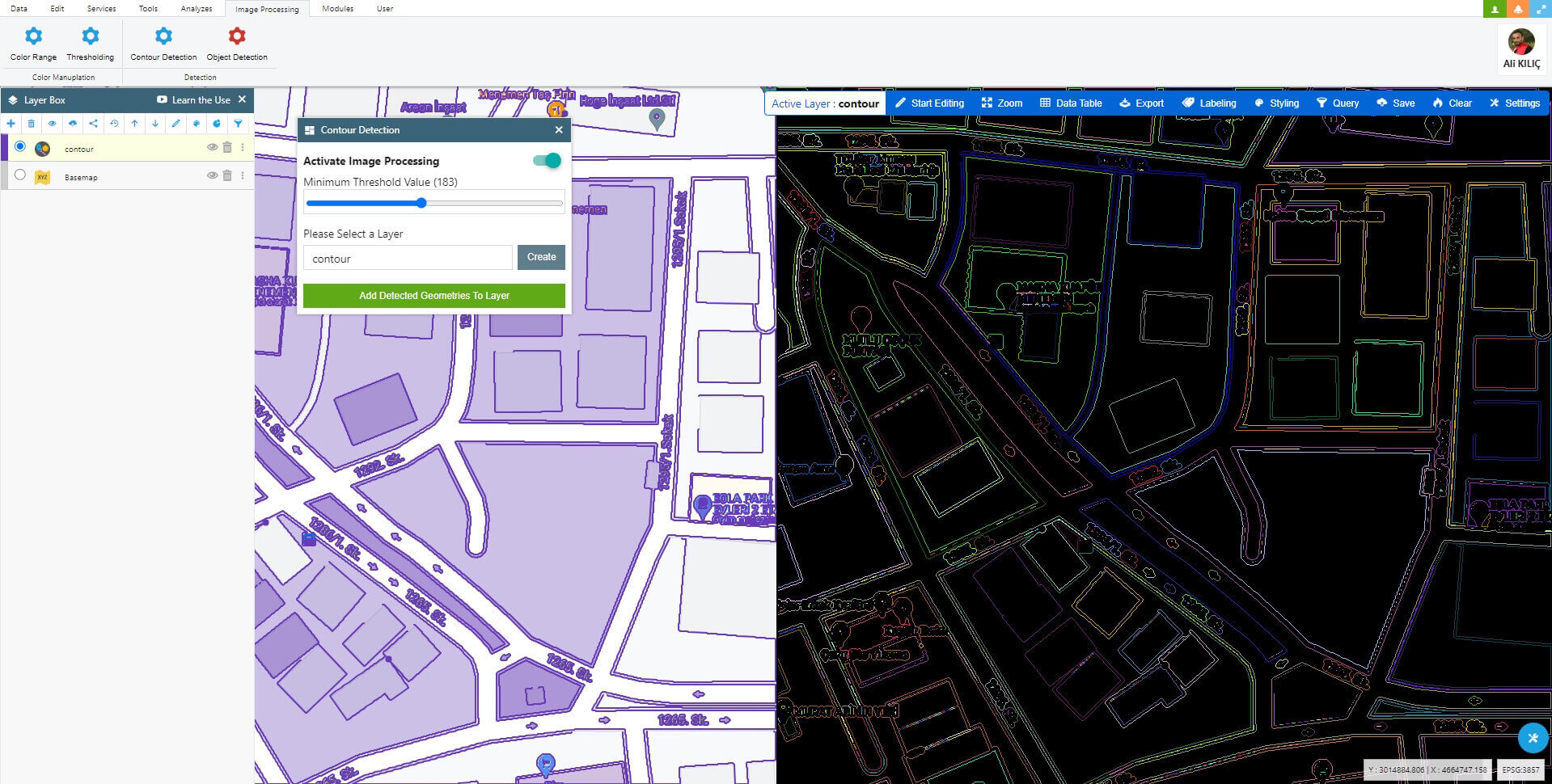Click pencil edit icon in Layer Box toolbar
This screenshot has width=1552, height=784.
tap(175, 124)
